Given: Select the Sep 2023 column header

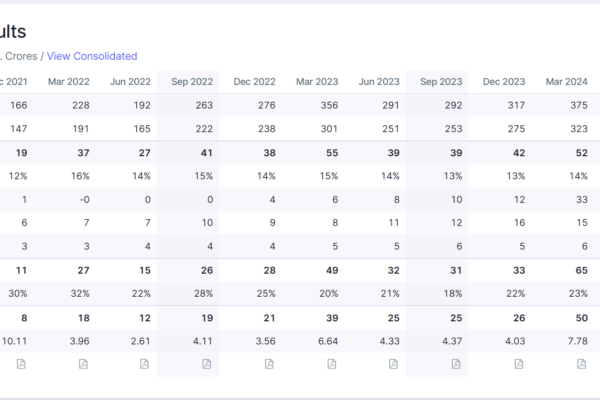Looking at the screenshot, I should coord(441,82).
